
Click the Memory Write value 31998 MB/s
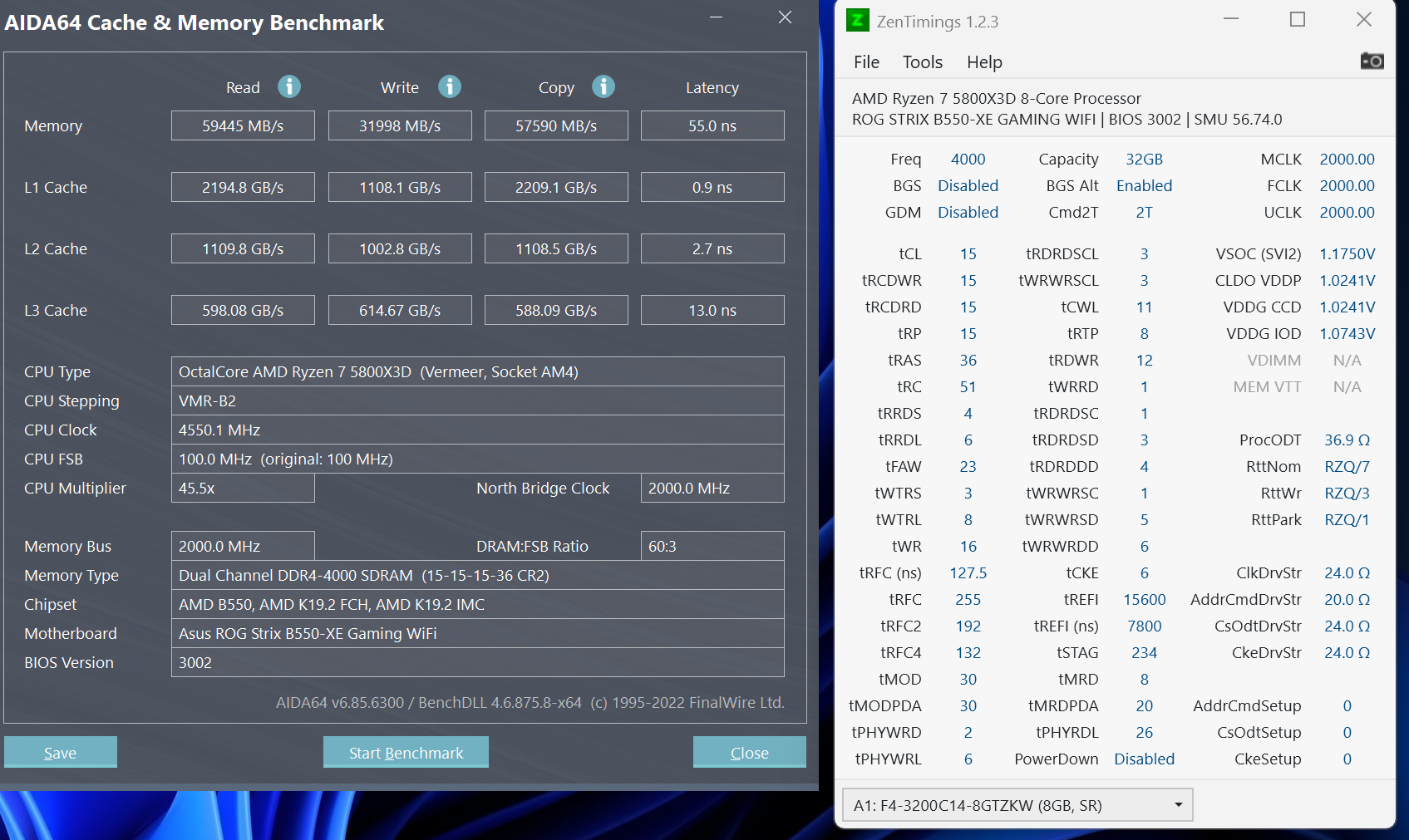click(x=400, y=125)
